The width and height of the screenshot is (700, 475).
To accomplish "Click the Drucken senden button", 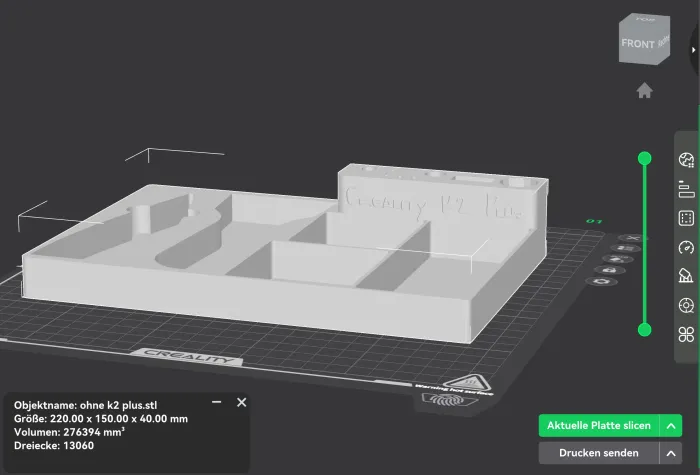I will pyautogui.click(x=599, y=453).
